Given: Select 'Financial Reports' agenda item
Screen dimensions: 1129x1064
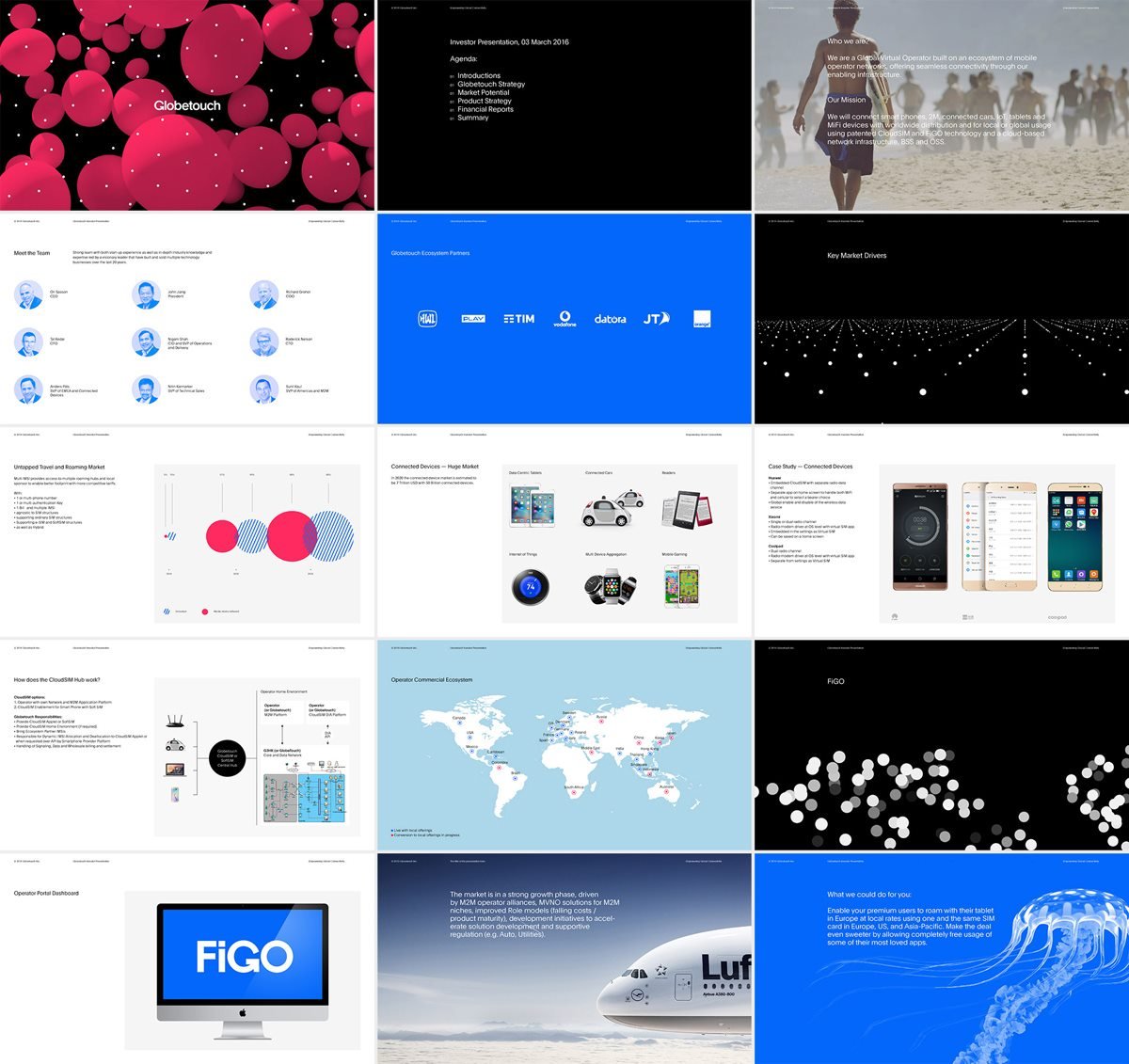Looking at the screenshot, I should click(x=485, y=109).
